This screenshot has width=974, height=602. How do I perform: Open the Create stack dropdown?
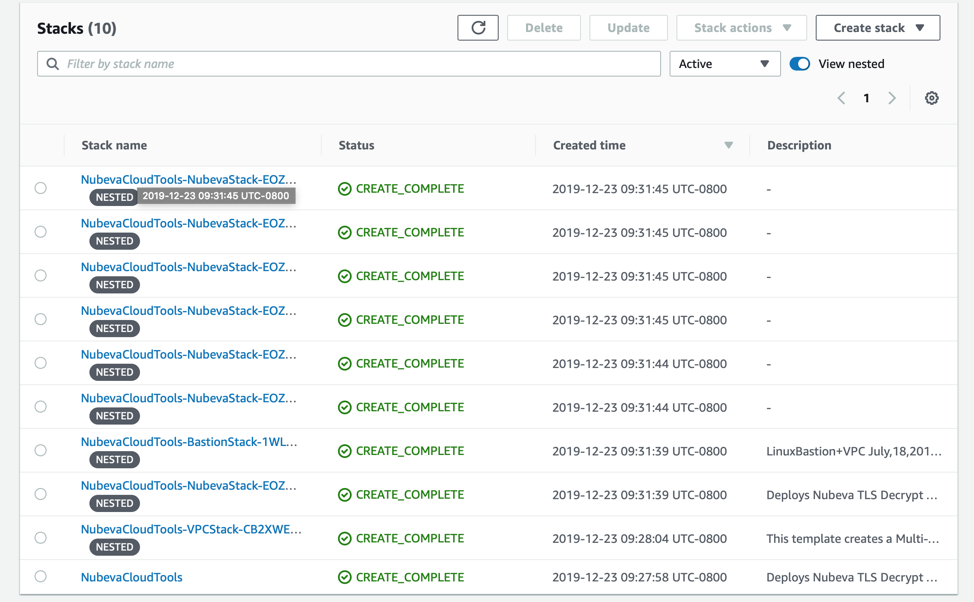tap(878, 28)
